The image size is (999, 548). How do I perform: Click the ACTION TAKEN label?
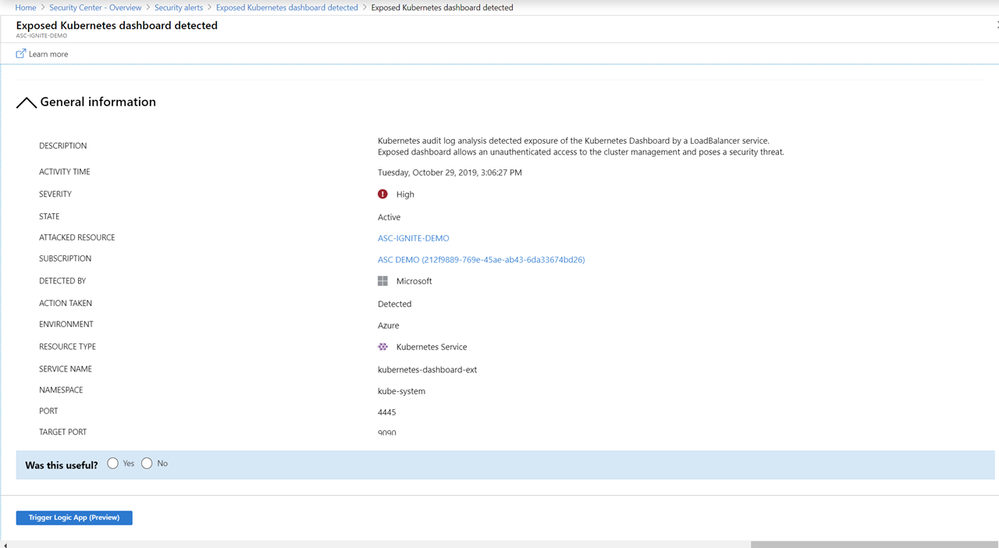point(66,303)
